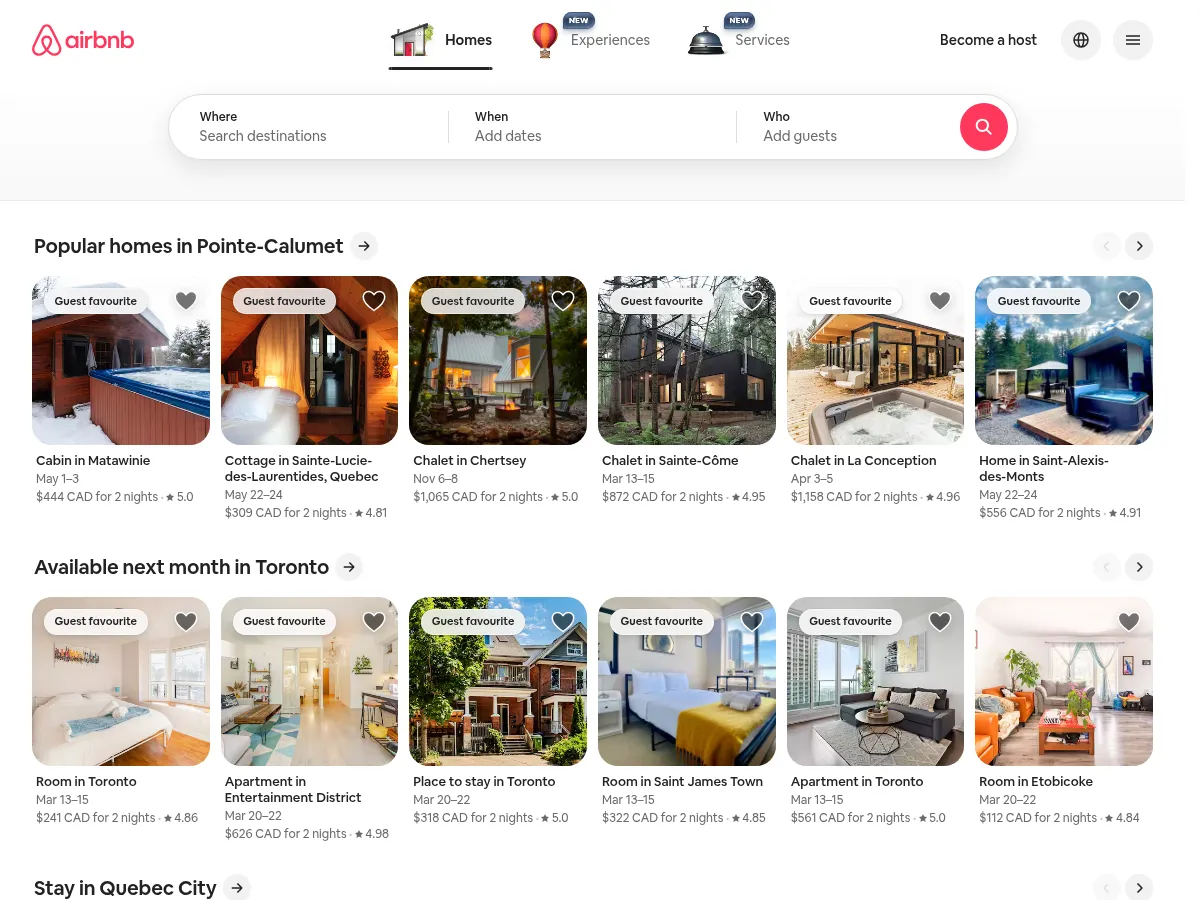
Task: Expand the Stay in Quebec City section
Action: pos(237,887)
